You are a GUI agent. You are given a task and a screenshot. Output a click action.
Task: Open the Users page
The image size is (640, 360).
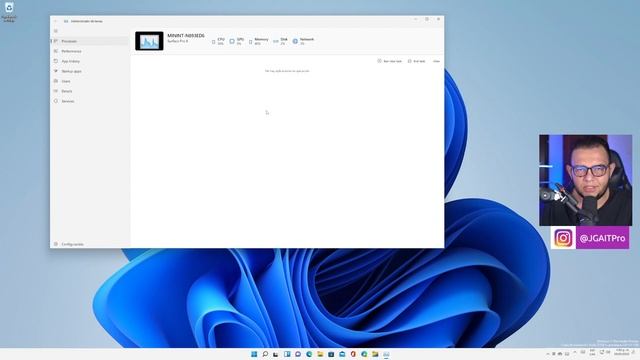pos(90,81)
